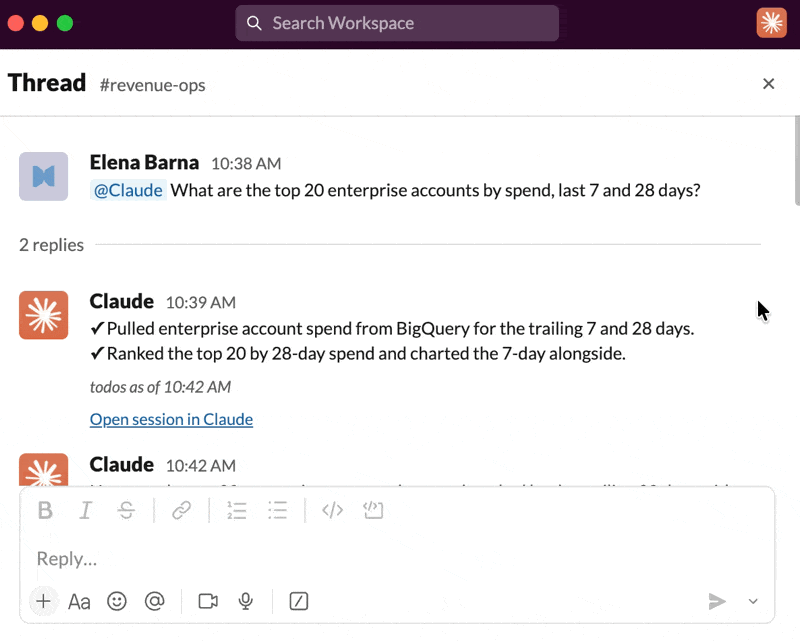Open the plus attachments menu

click(43, 601)
